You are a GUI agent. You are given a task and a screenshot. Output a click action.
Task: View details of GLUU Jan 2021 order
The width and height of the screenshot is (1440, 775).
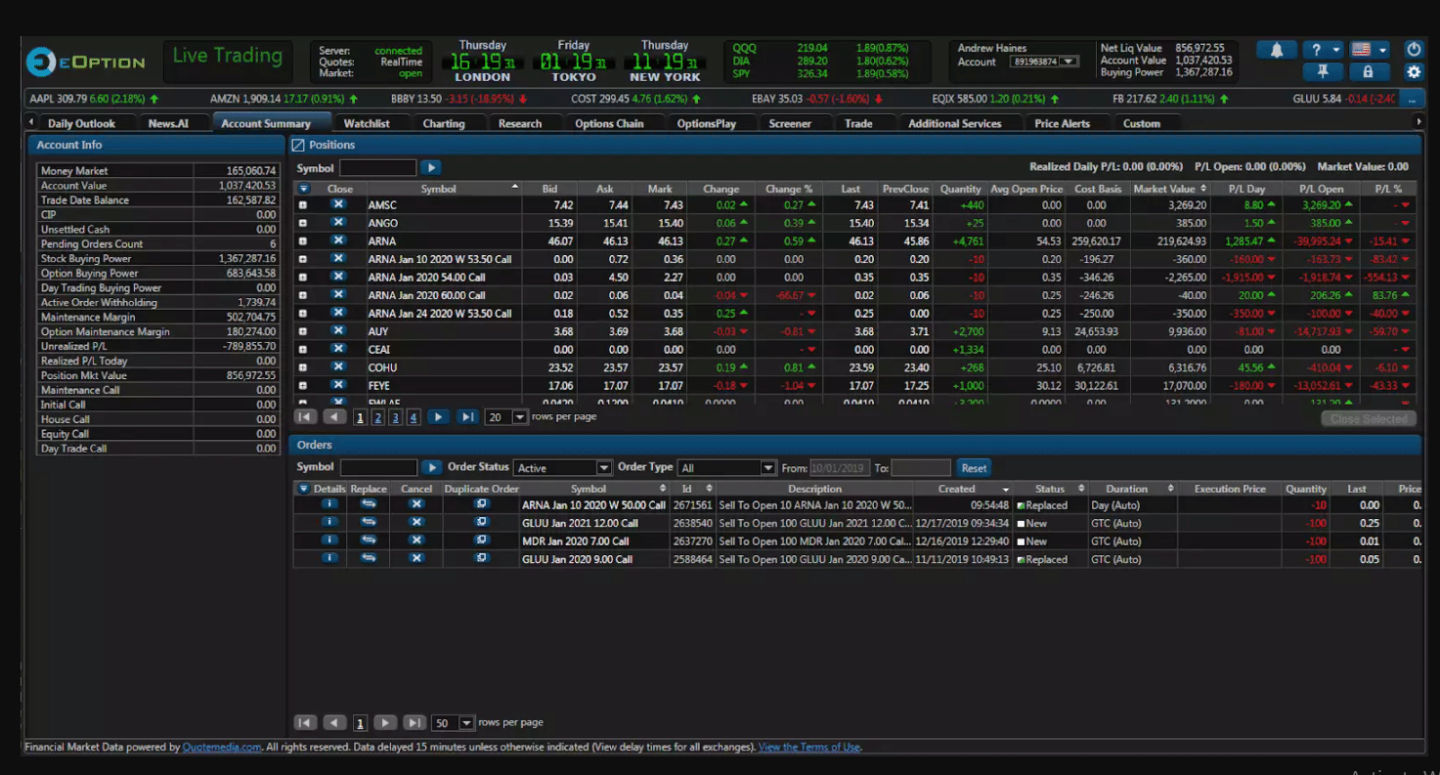[x=329, y=522]
